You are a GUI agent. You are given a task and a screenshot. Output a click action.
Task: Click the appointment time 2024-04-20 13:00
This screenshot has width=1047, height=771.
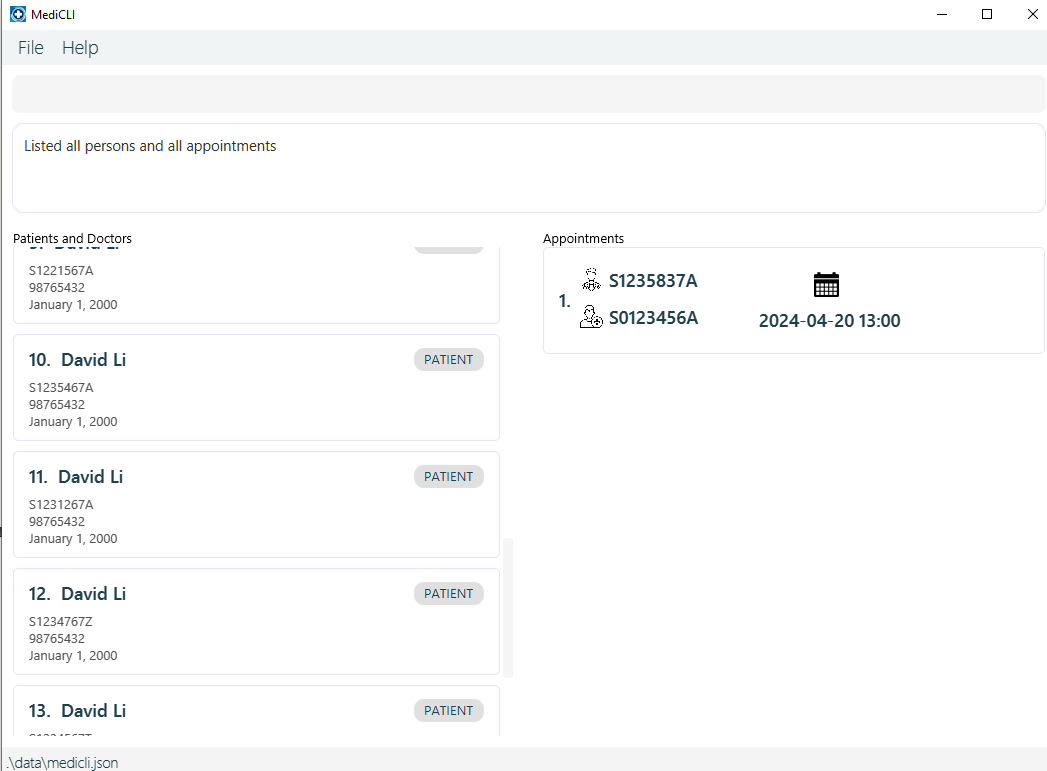829,321
